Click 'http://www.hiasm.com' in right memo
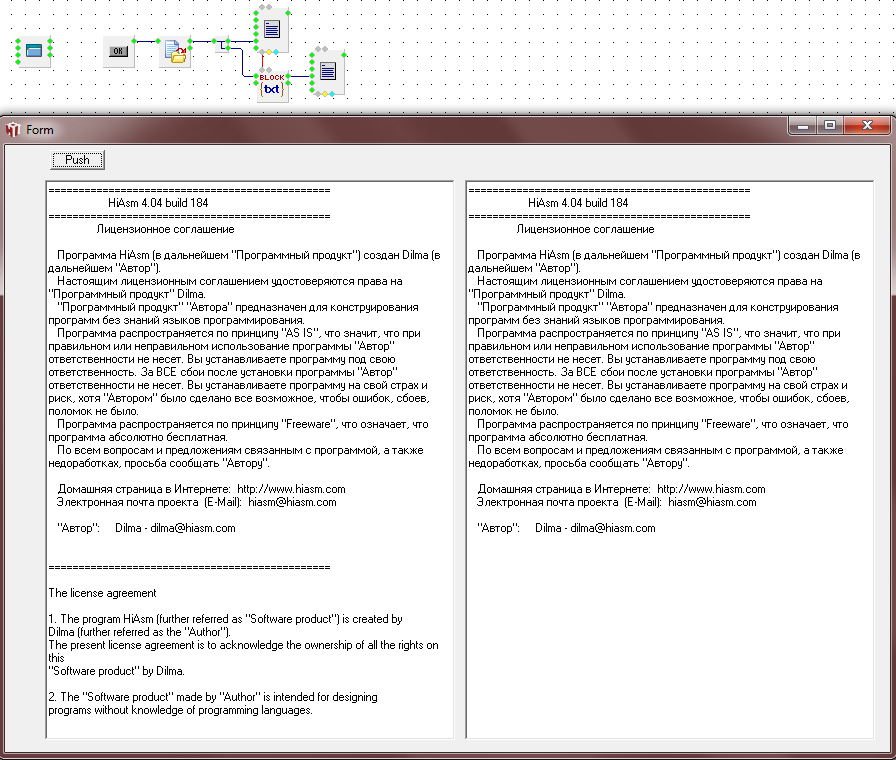896x760 pixels. coord(711,489)
